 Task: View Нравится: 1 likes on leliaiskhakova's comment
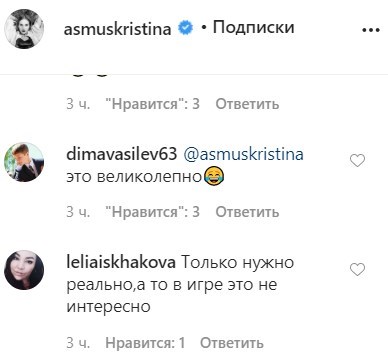click(x=145, y=343)
